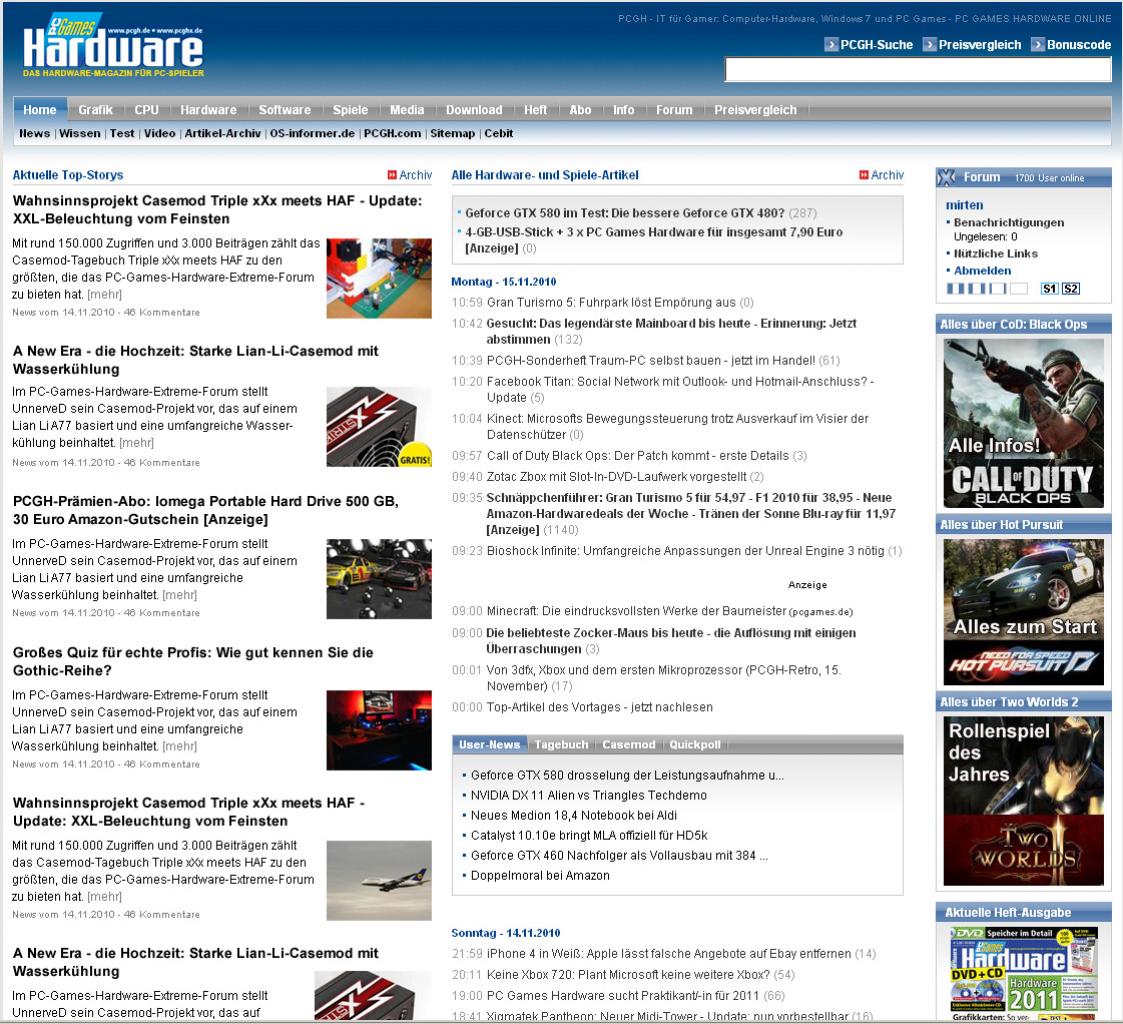This screenshot has width=1123, height=1024.
Task: Open the Heft menu item
Action: point(535,110)
